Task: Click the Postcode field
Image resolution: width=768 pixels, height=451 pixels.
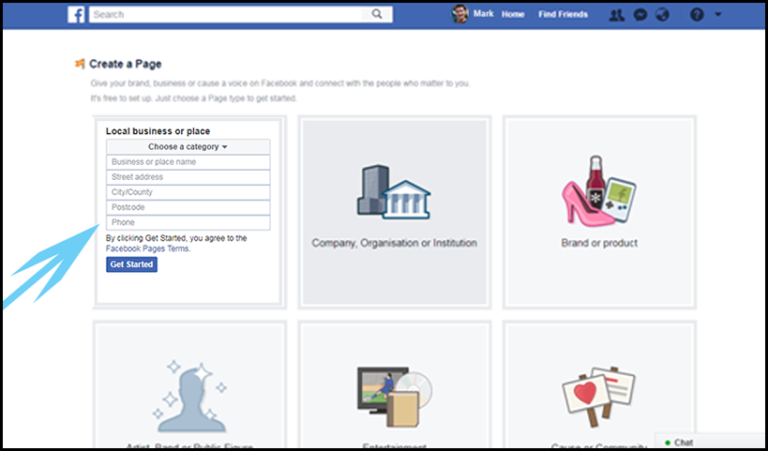Action: [188, 208]
